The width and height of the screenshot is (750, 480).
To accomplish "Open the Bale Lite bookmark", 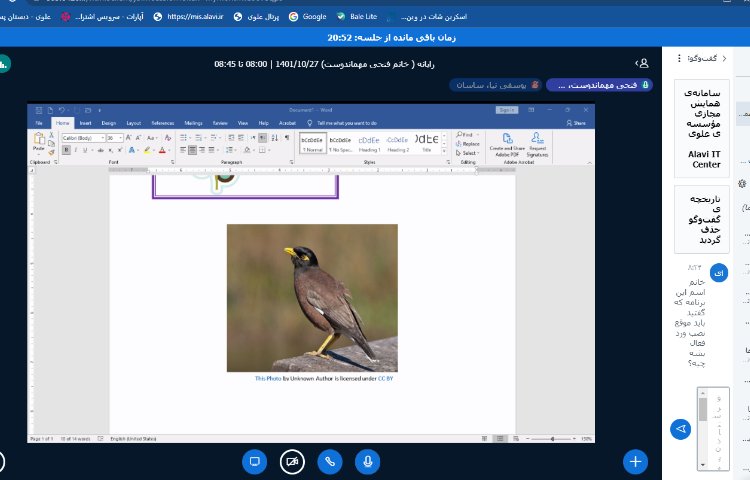I will (356, 16).
